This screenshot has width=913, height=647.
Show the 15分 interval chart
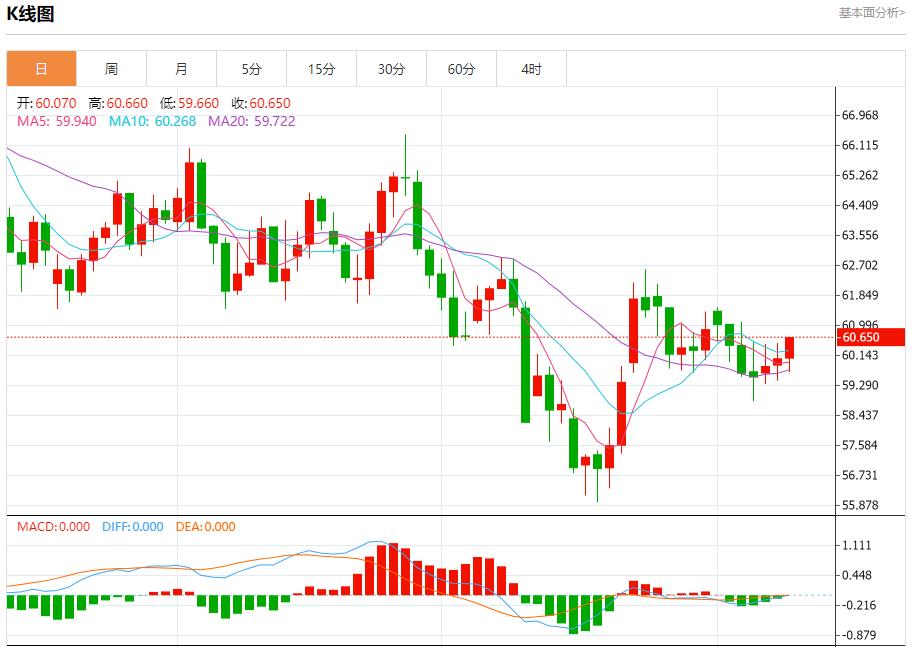(321, 69)
